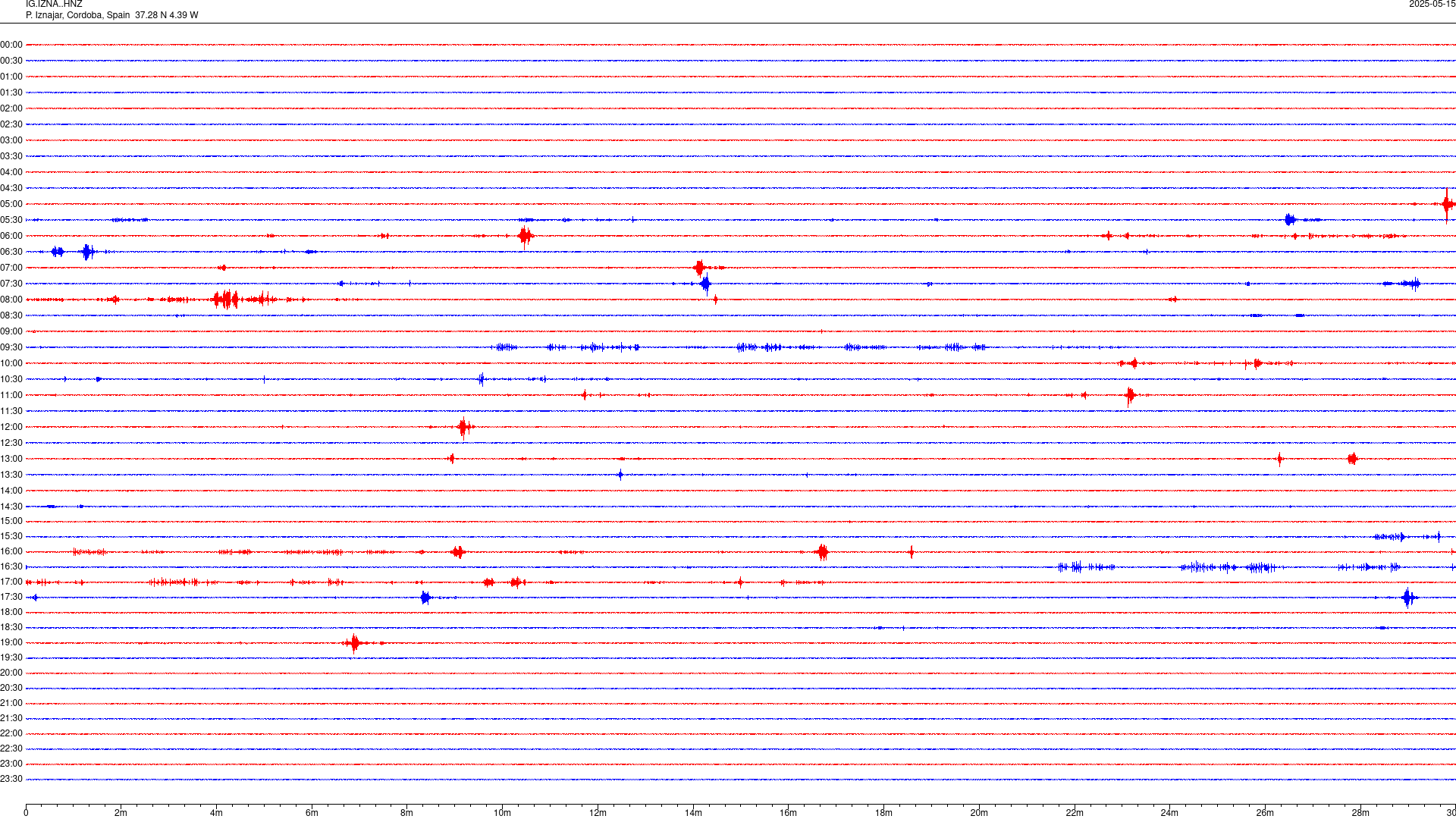
Task: Click the 10:00 trace time label
Action: point(11,363)
